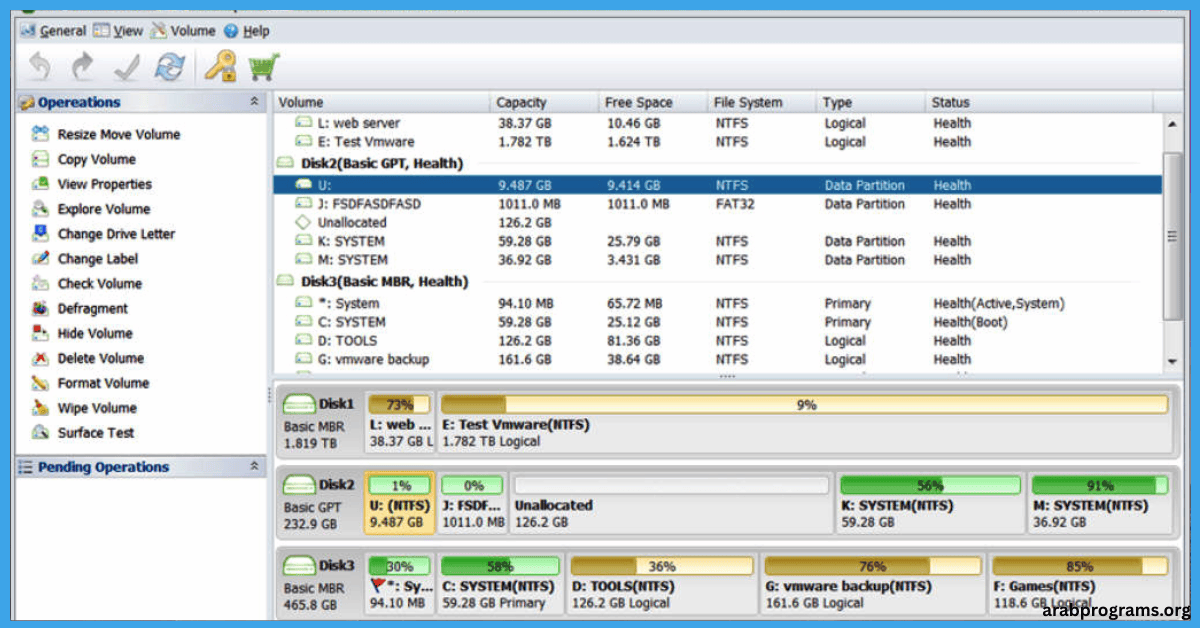Click the U: (NTFS) partition block on Disk2
The width and height of the screenshot is (1200, 628).
(400, 502)
